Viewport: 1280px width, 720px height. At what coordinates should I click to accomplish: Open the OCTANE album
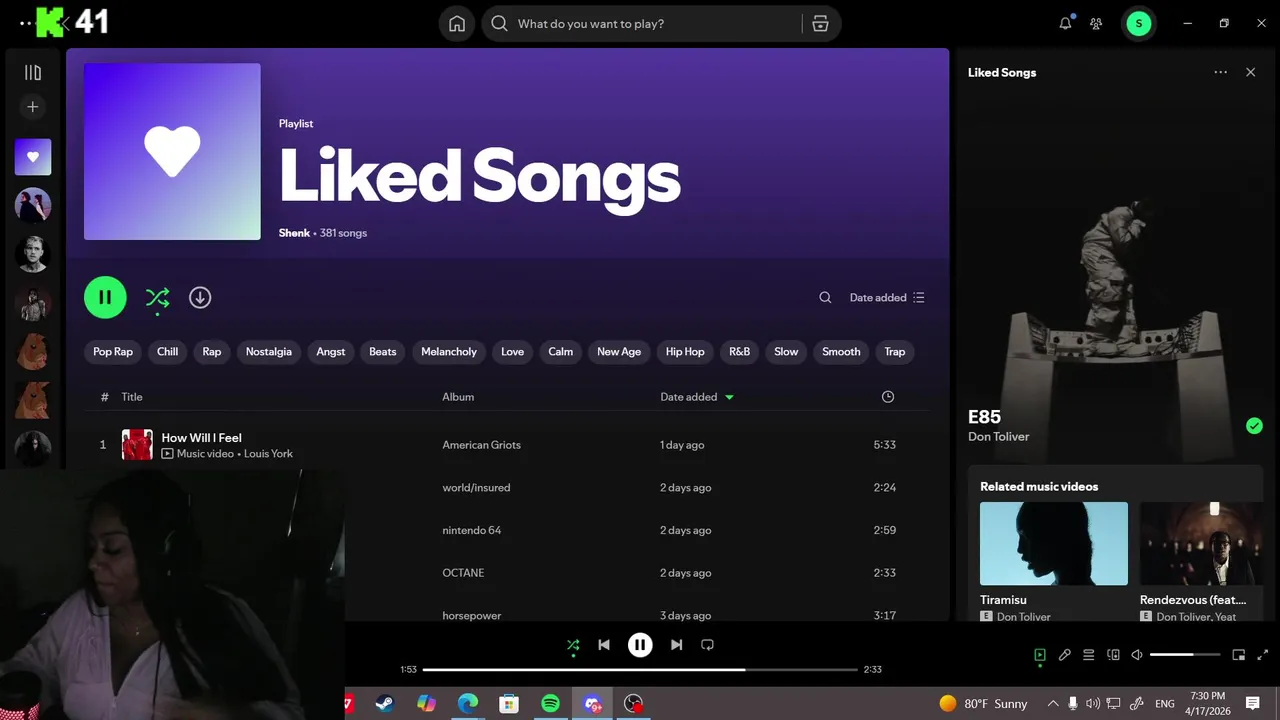coord(463,573)
